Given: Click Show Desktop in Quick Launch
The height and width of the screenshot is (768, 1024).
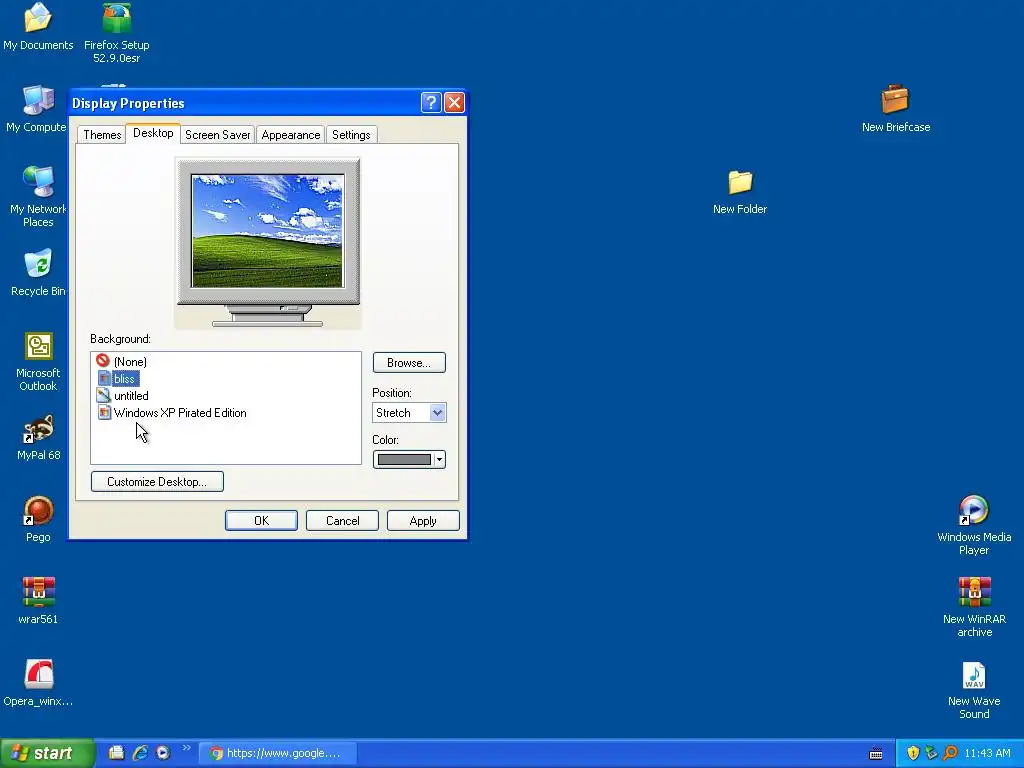Looking at the screenshot, I should pyautogui.click(x=116, y=753).
